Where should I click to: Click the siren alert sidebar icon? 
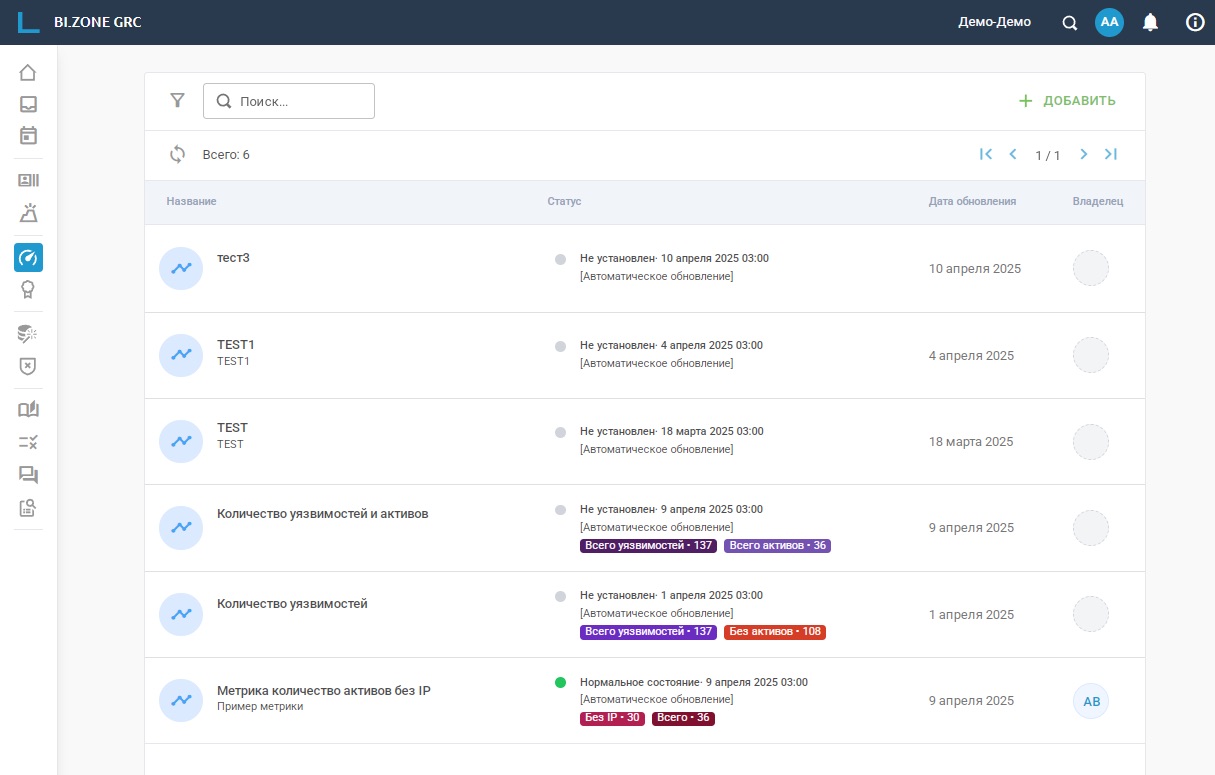[x=28, y=213]
